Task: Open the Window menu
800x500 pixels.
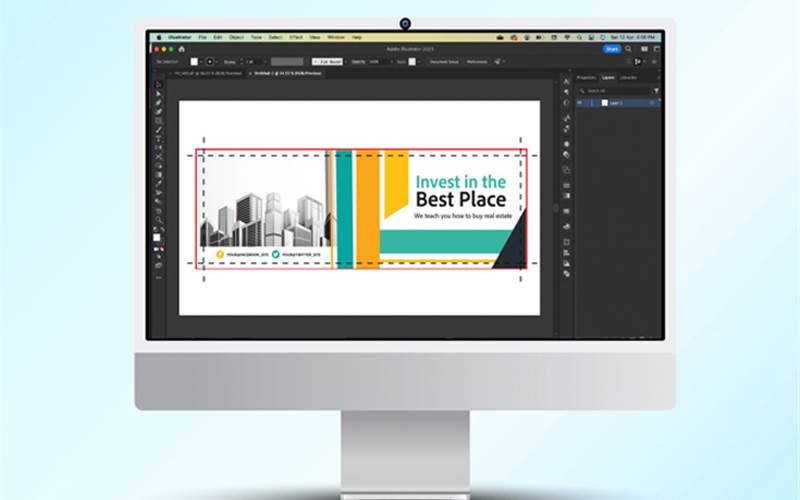Action: tap(336, 37)
